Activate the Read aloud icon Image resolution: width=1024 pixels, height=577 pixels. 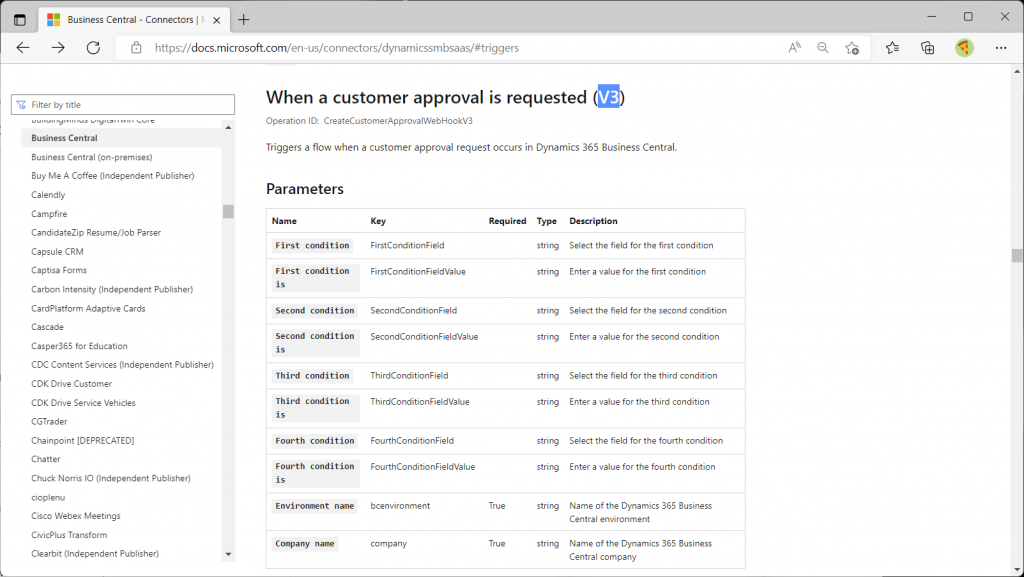794,48
